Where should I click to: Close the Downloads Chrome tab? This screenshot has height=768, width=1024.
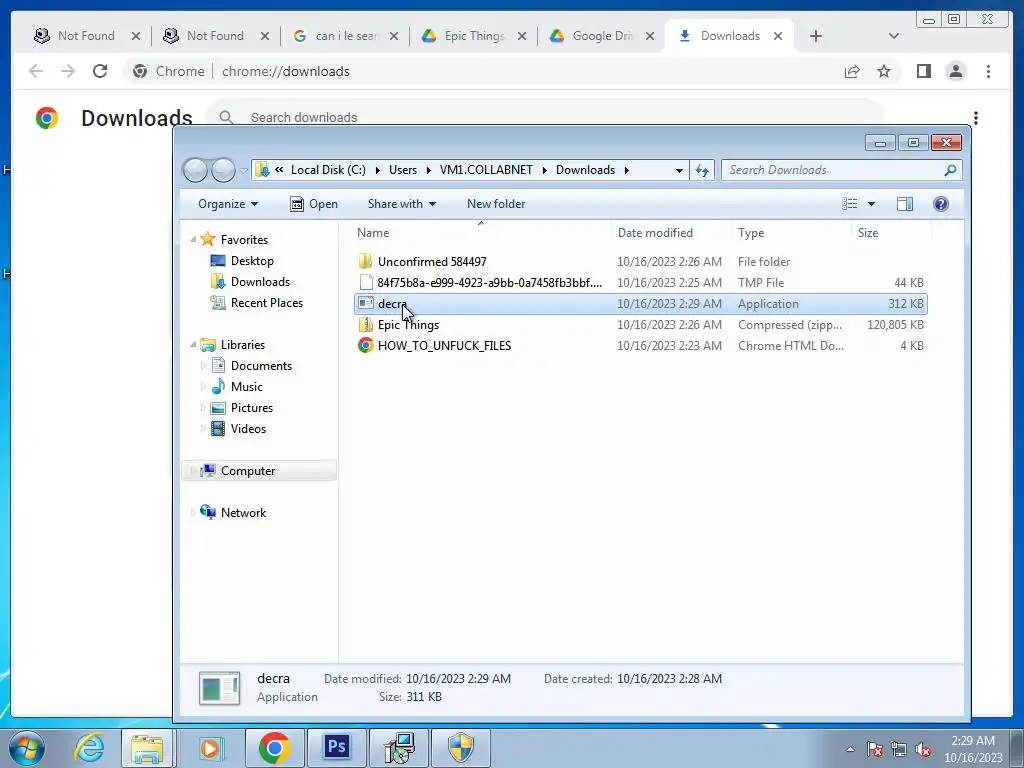click(x=778, y=36)
